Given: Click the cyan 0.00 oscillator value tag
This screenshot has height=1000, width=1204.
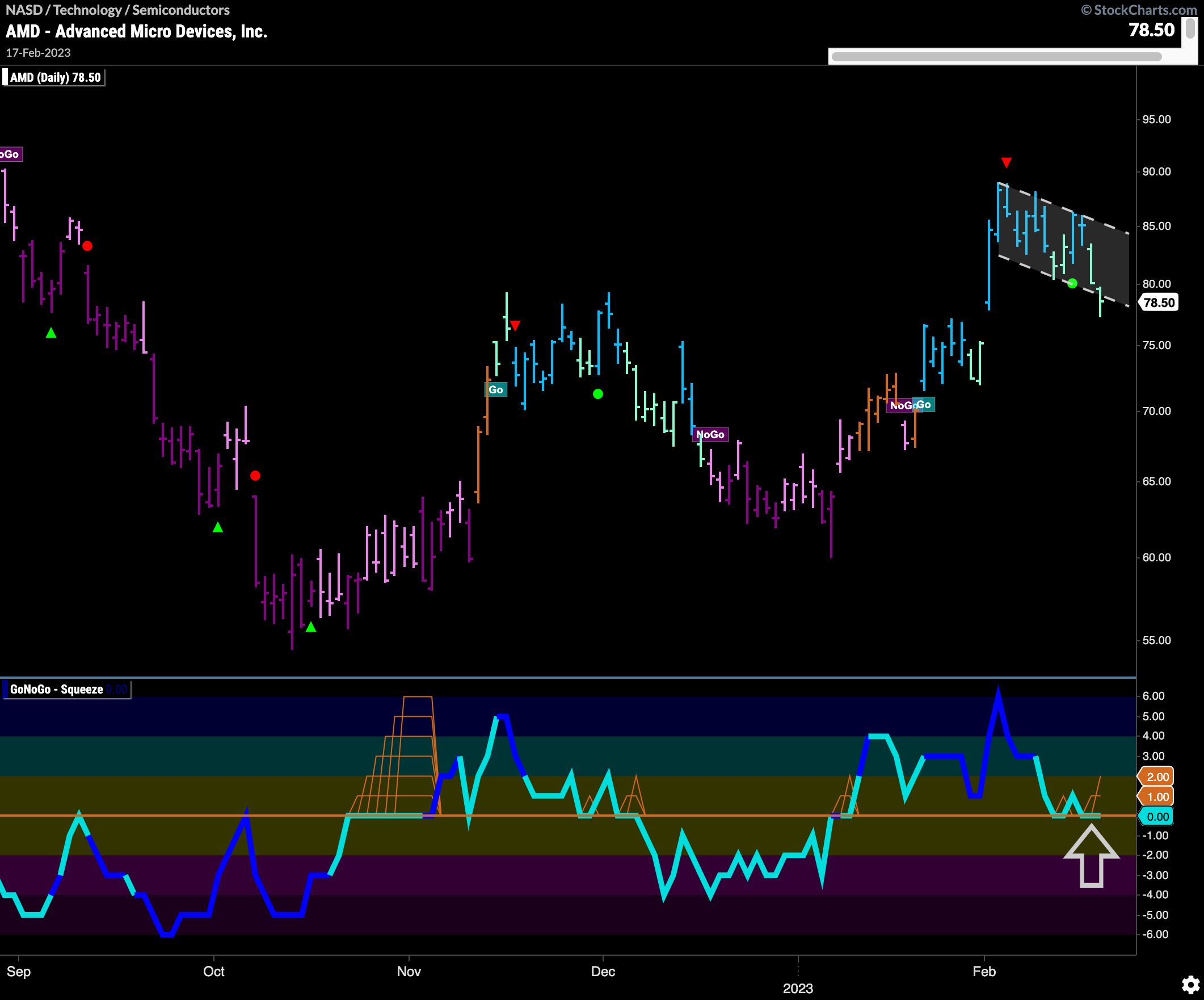Looking at the screenshot, I should [x=1156, y=817].
